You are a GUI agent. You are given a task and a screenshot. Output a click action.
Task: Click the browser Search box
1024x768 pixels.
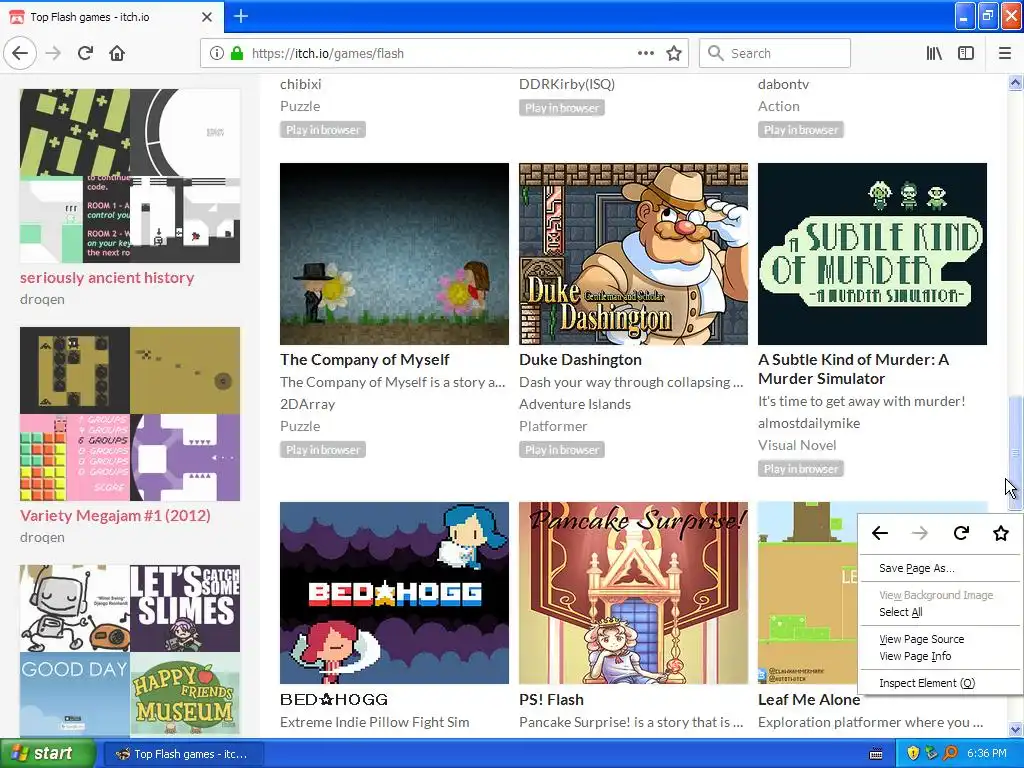[x=775, y=53]
